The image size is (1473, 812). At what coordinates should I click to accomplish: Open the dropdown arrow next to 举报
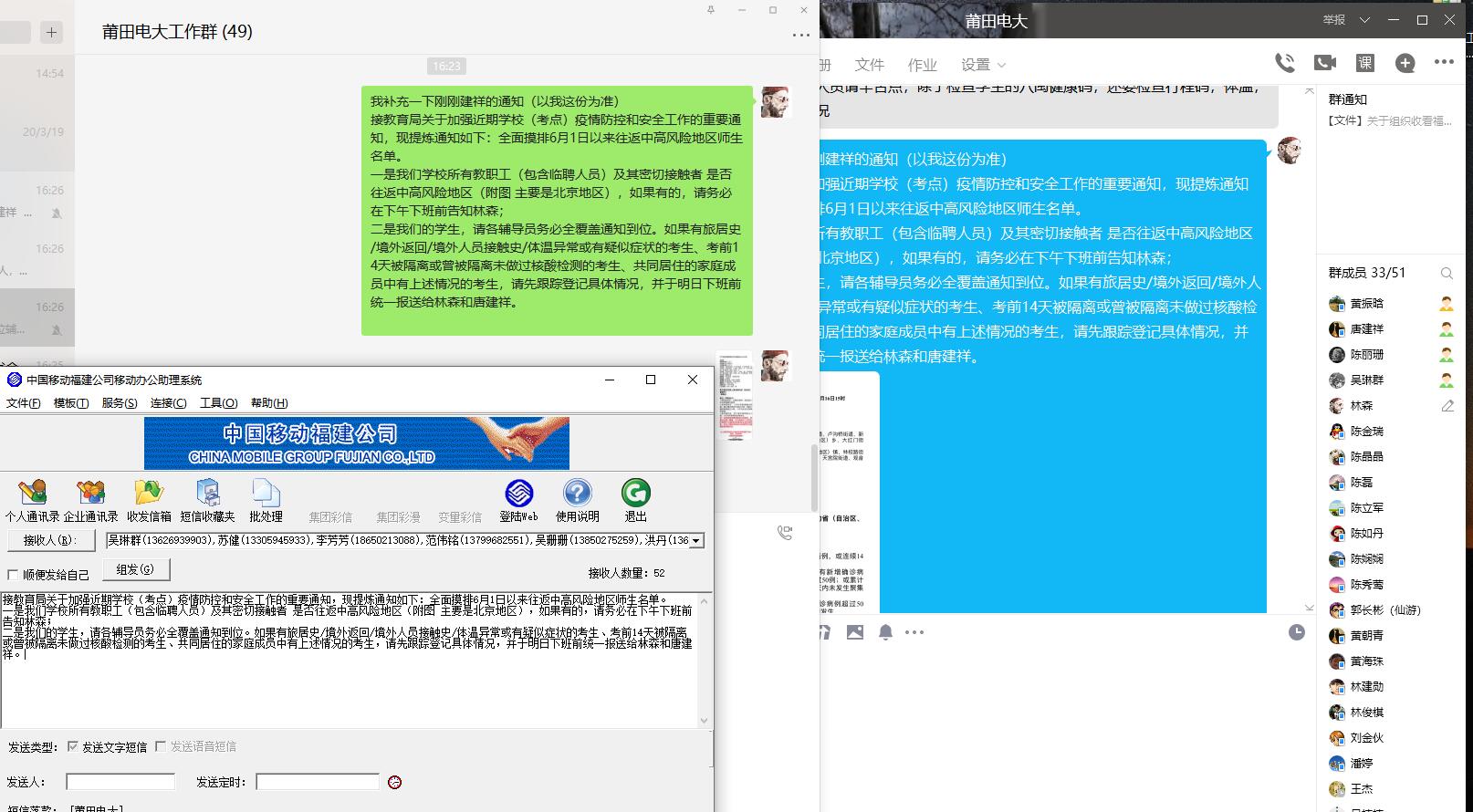point(1365,20)
